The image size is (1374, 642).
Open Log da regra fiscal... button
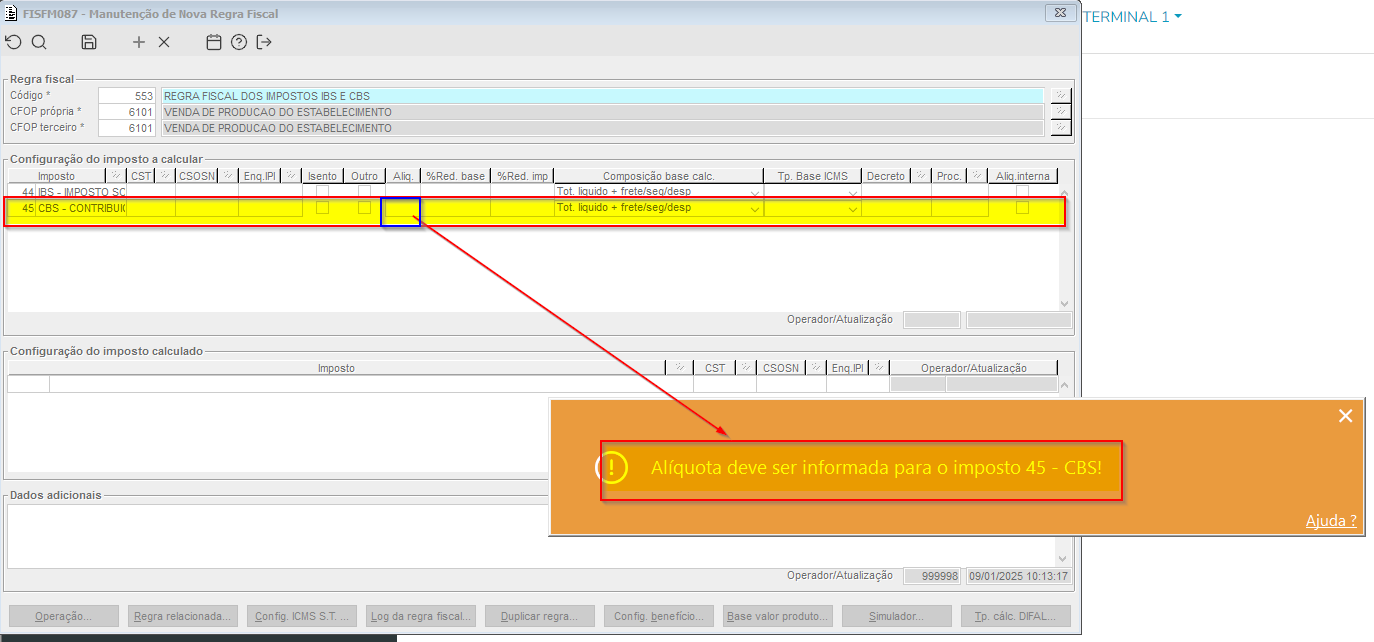point(420,616)
